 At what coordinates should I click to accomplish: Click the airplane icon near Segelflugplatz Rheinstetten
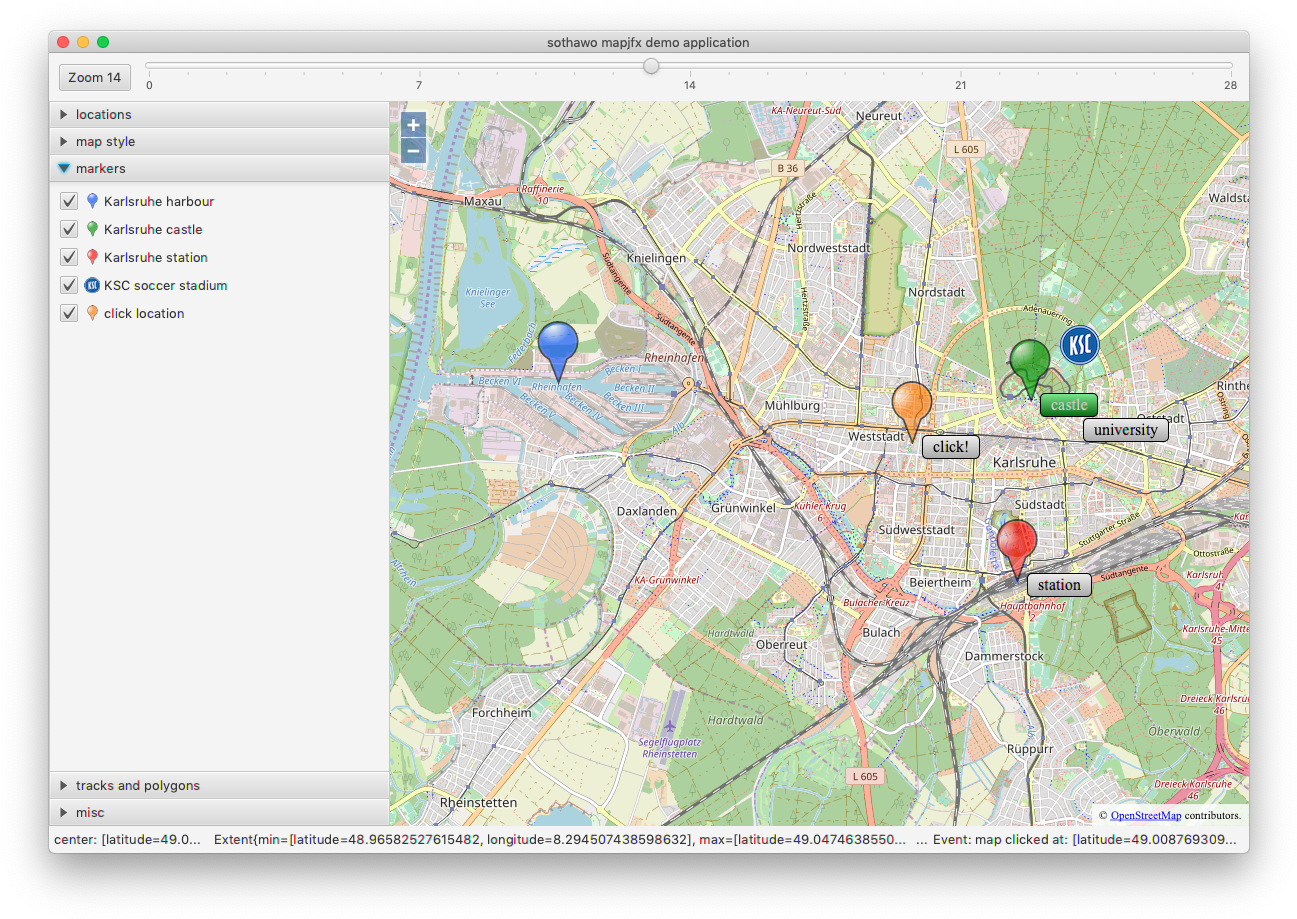click(670, 726)
